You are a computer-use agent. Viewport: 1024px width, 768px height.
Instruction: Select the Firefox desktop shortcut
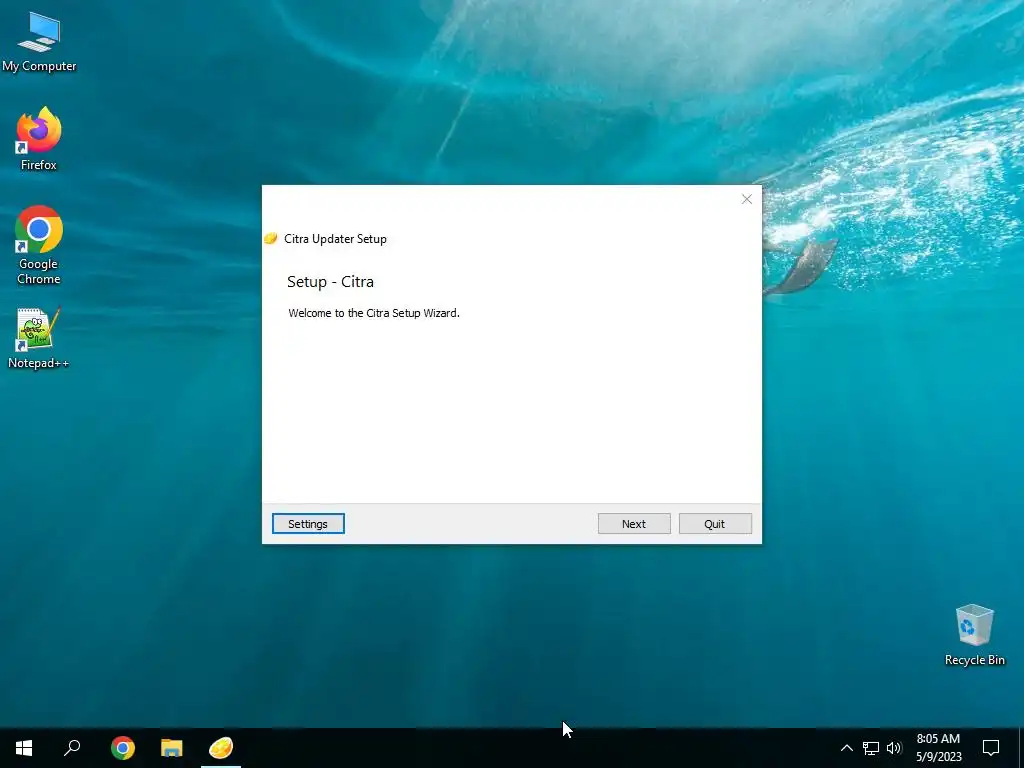(x=39, y=139)
